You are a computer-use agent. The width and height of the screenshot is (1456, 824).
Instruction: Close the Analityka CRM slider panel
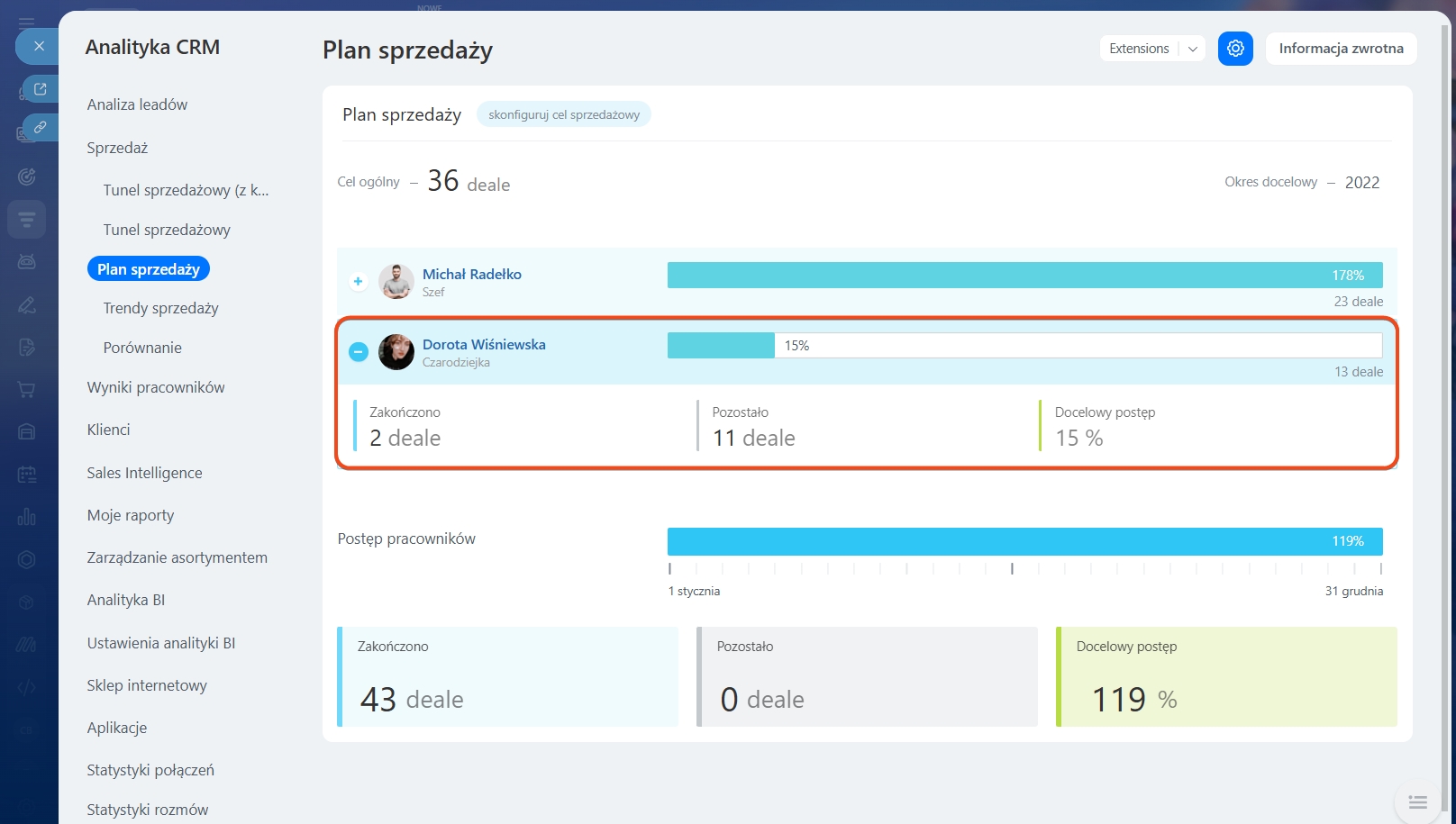coord(39,46)
